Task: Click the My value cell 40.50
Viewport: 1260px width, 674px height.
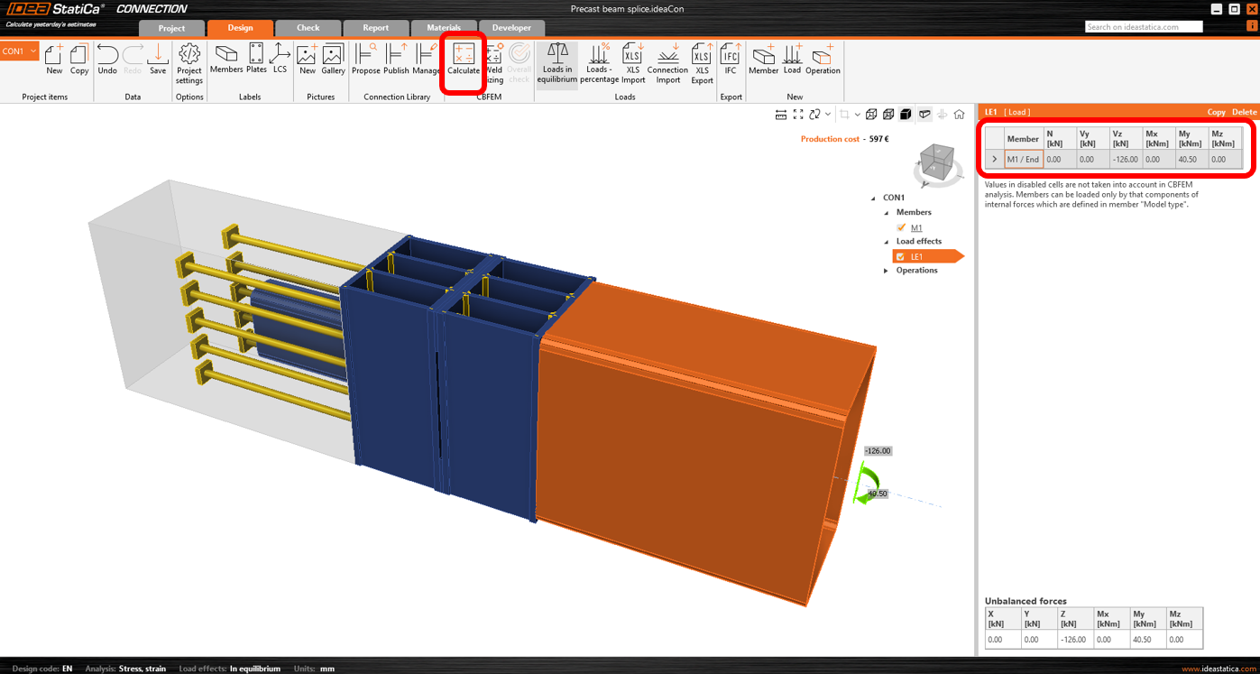Action: pyautogui.click(x=1188, y=159)
